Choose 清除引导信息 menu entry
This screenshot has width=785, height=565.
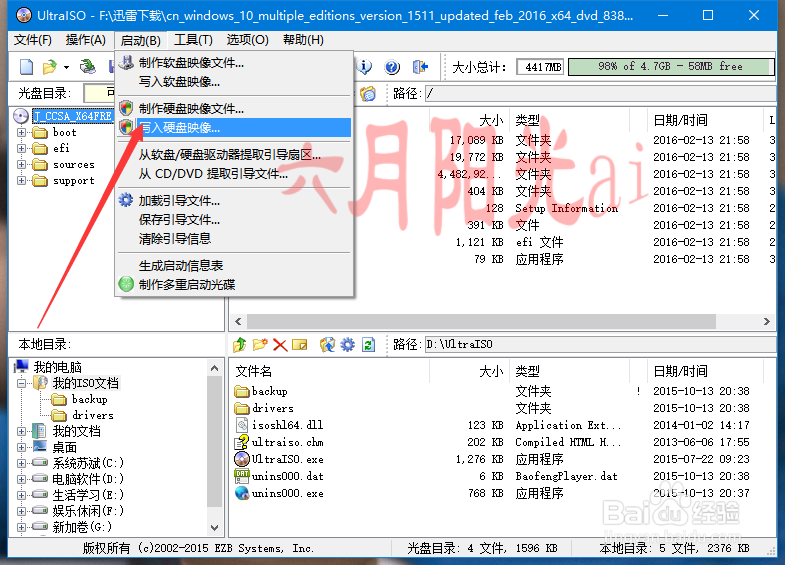(234, 239)
